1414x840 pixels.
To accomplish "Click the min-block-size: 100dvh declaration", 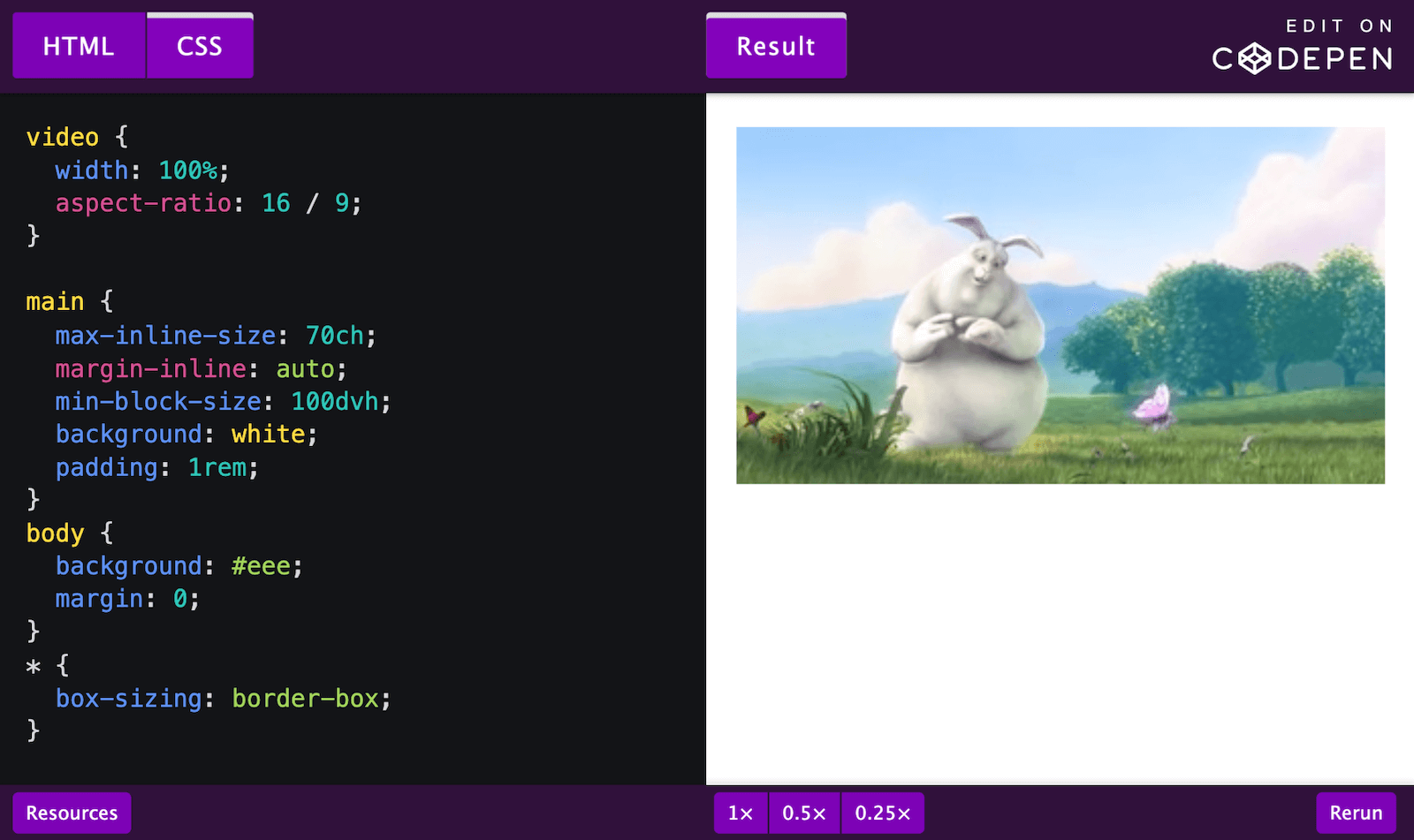I will coord(222,401).
